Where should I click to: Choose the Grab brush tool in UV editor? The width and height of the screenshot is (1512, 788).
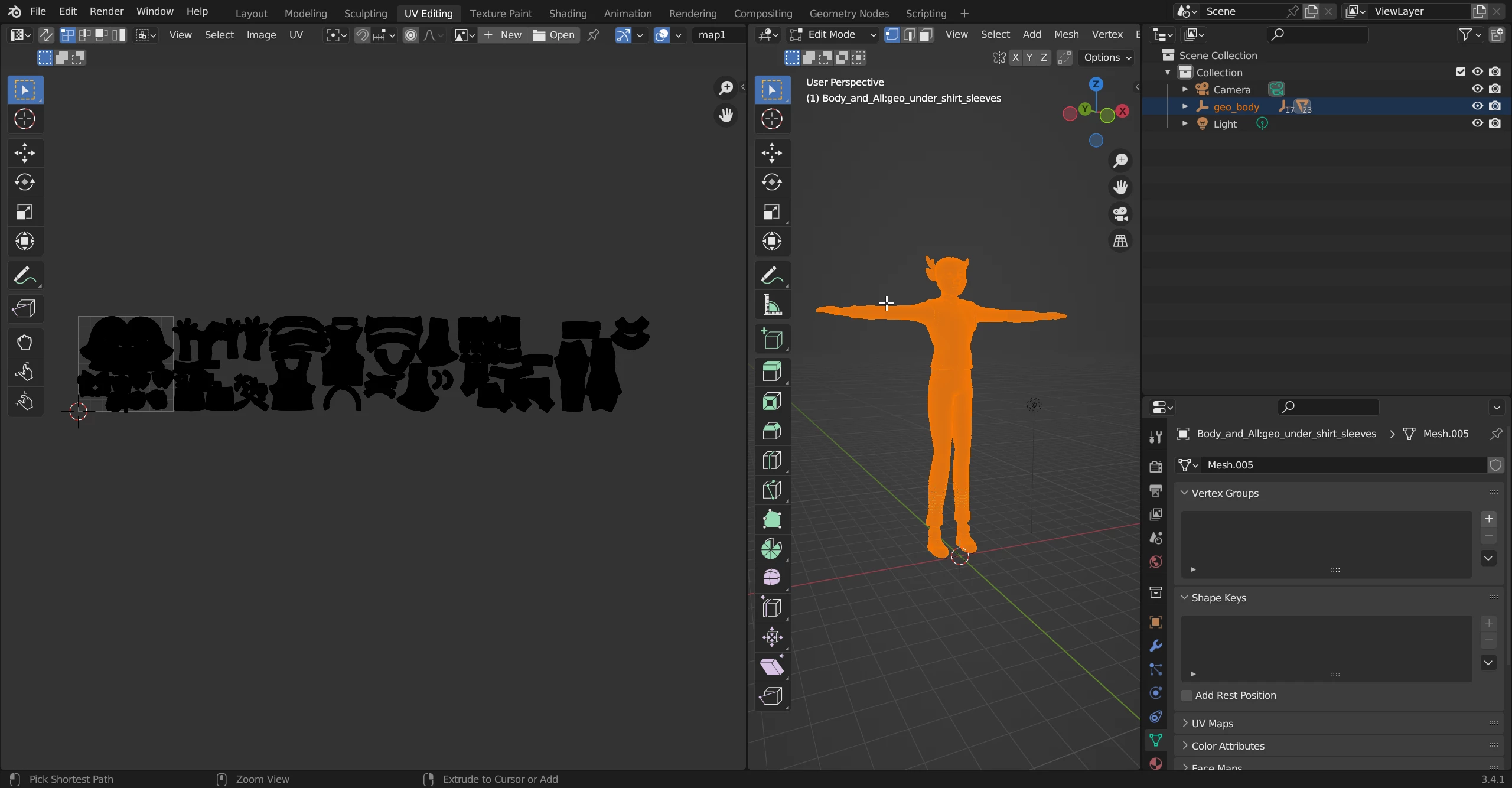(x=24, y=343)
